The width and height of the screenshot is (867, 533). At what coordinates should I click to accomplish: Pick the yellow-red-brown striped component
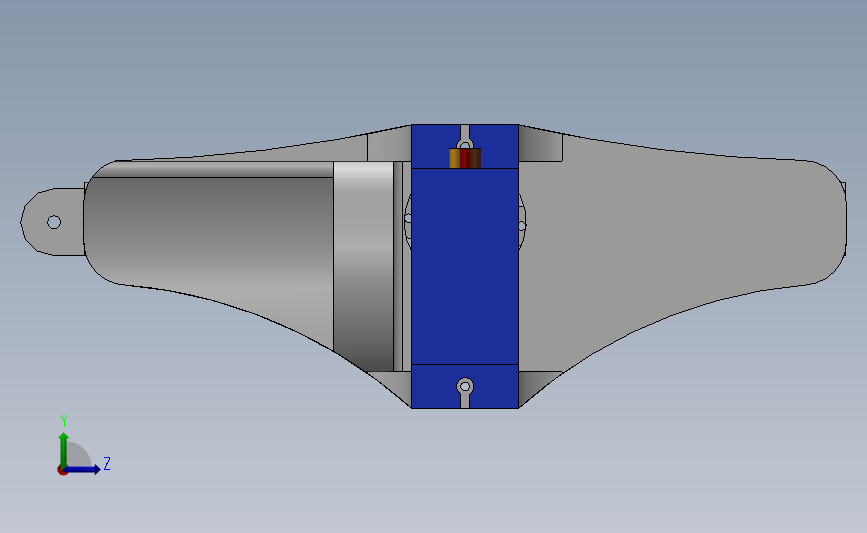point(465,158)
